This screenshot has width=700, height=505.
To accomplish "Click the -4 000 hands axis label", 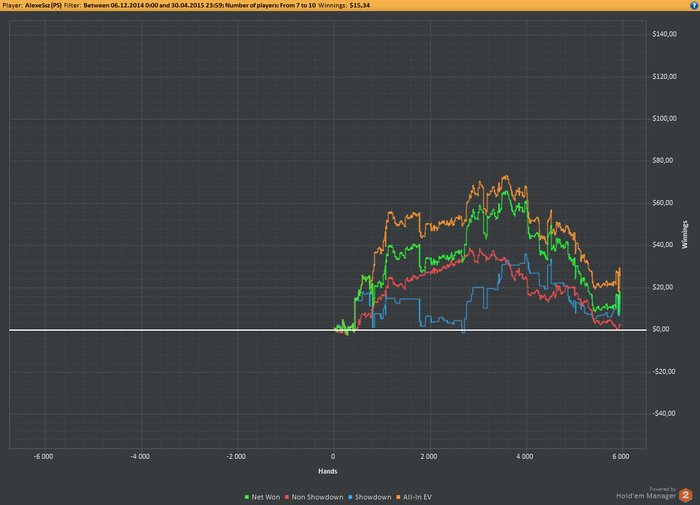I will 140,456.
